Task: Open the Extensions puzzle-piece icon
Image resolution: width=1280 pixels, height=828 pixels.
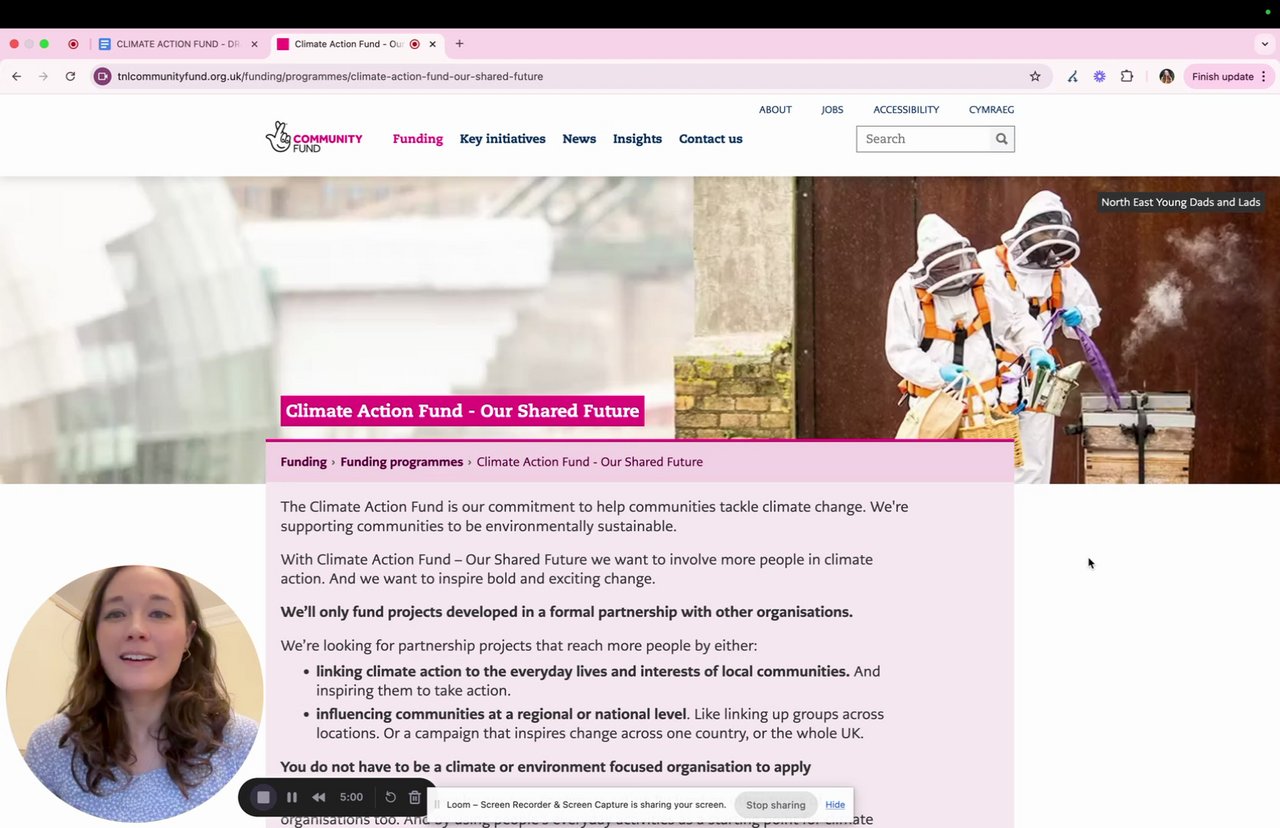Action: pyautogui.click(x=1127, y=76)
